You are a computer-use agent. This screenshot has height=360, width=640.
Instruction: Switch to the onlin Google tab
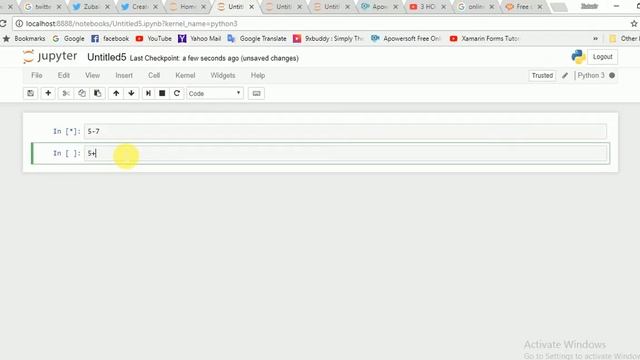(476, 7)
